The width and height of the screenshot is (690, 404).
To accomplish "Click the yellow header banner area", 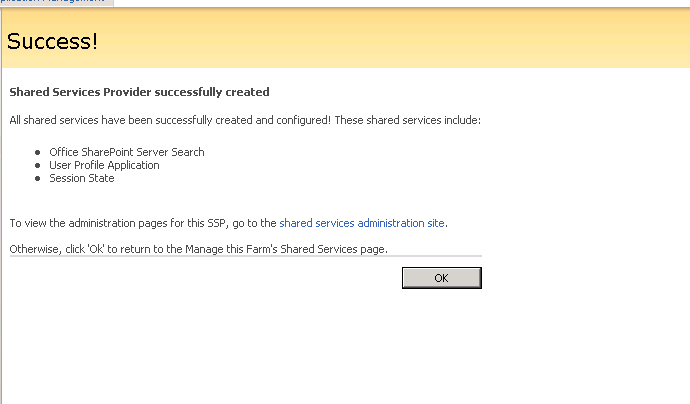I will [x=400, y=42].
